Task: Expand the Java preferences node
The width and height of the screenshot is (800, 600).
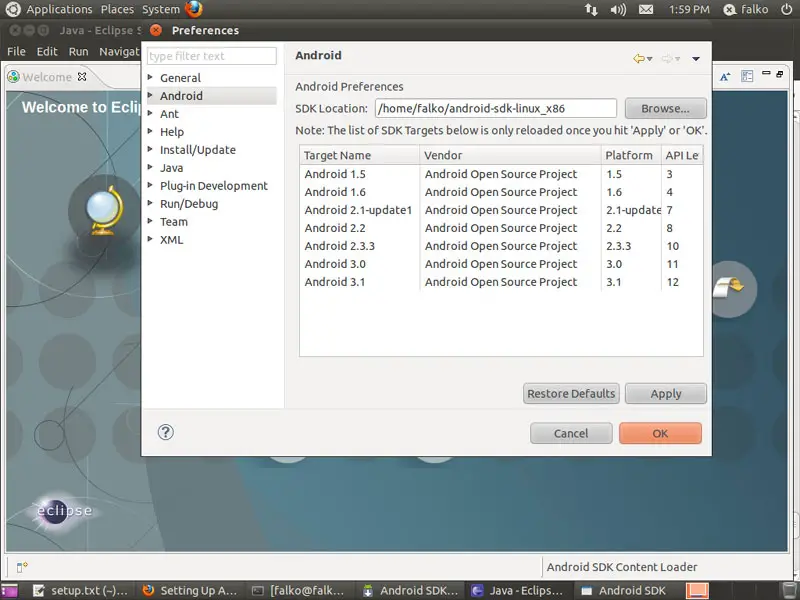Action: coord(150,167)
